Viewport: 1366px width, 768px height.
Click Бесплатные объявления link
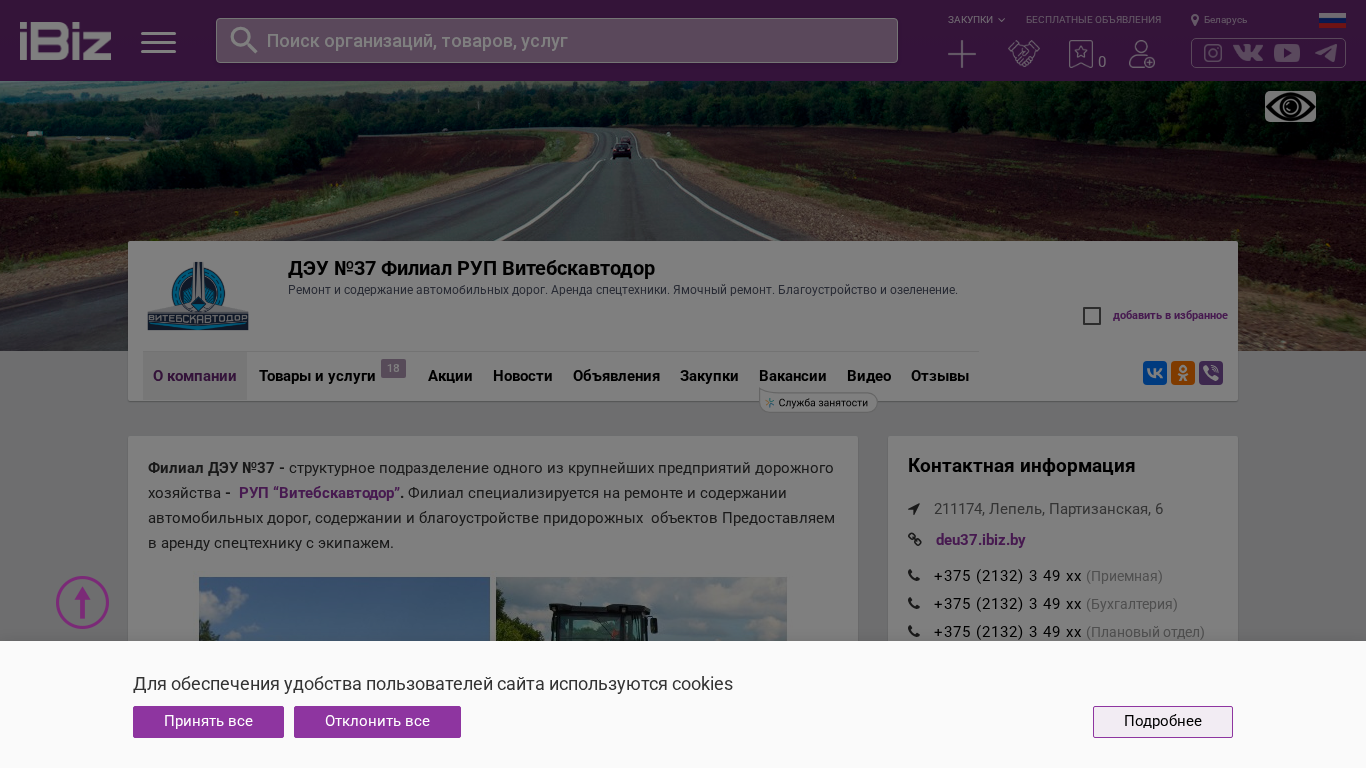click(1093, 20)
